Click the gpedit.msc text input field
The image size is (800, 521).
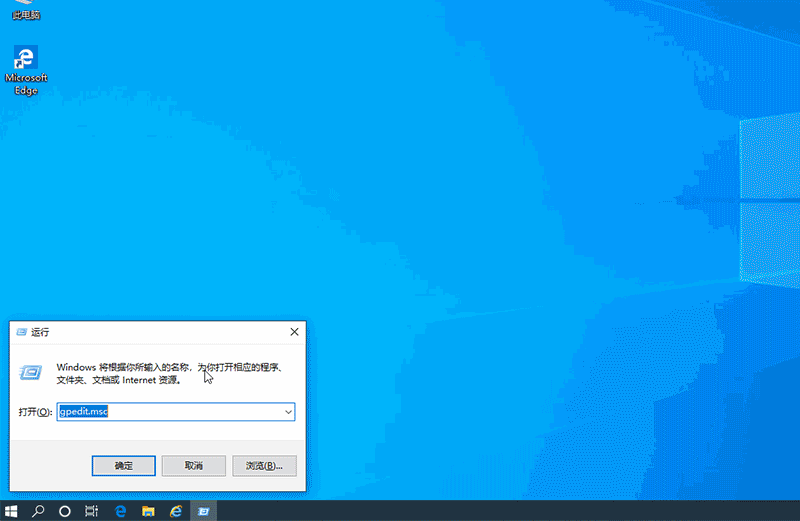point(170,412)
